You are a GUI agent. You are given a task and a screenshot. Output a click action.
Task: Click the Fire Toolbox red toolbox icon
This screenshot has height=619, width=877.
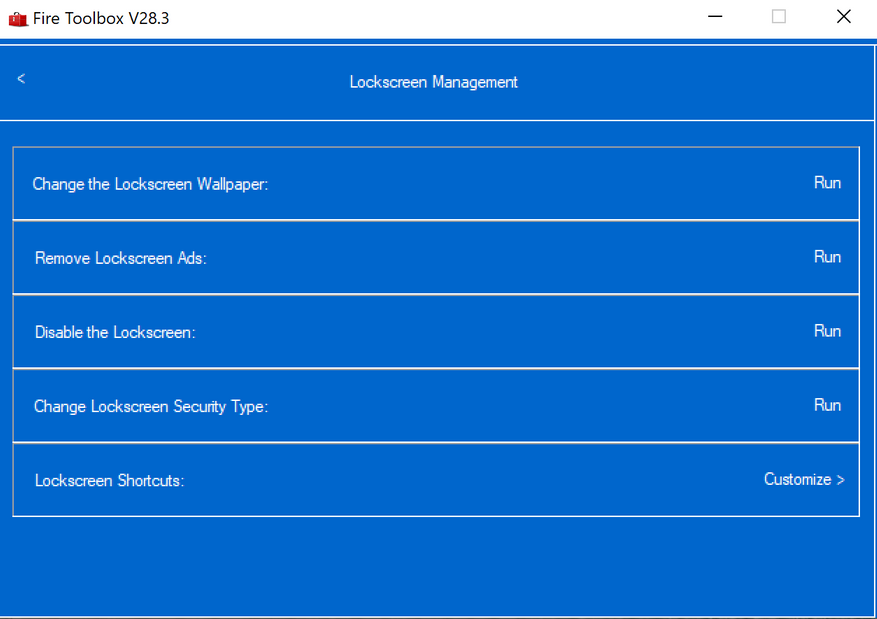[18, 19]
